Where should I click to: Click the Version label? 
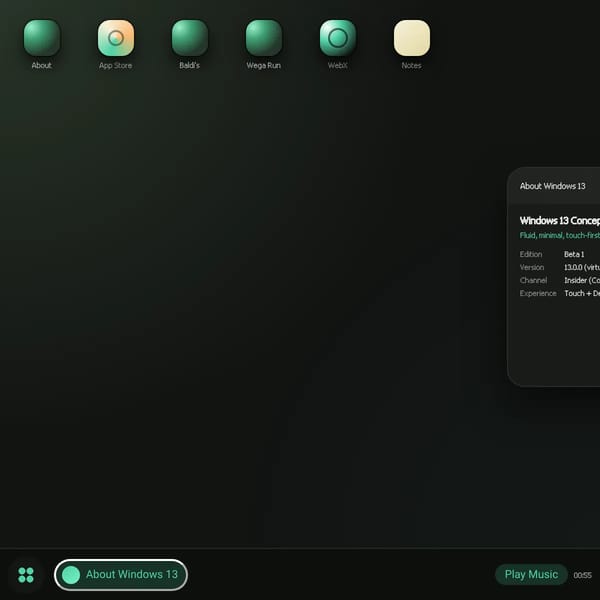pos(532,267)
